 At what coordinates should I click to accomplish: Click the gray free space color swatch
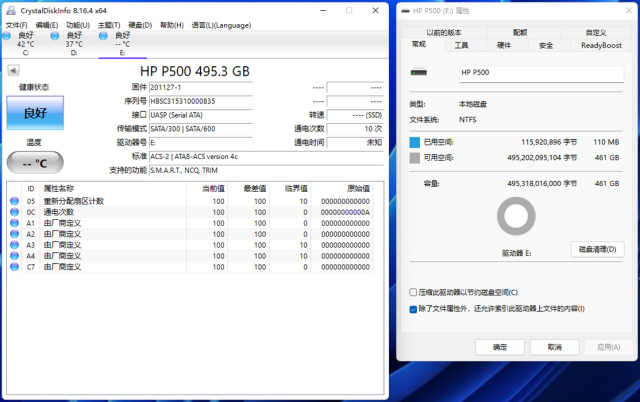415,158
